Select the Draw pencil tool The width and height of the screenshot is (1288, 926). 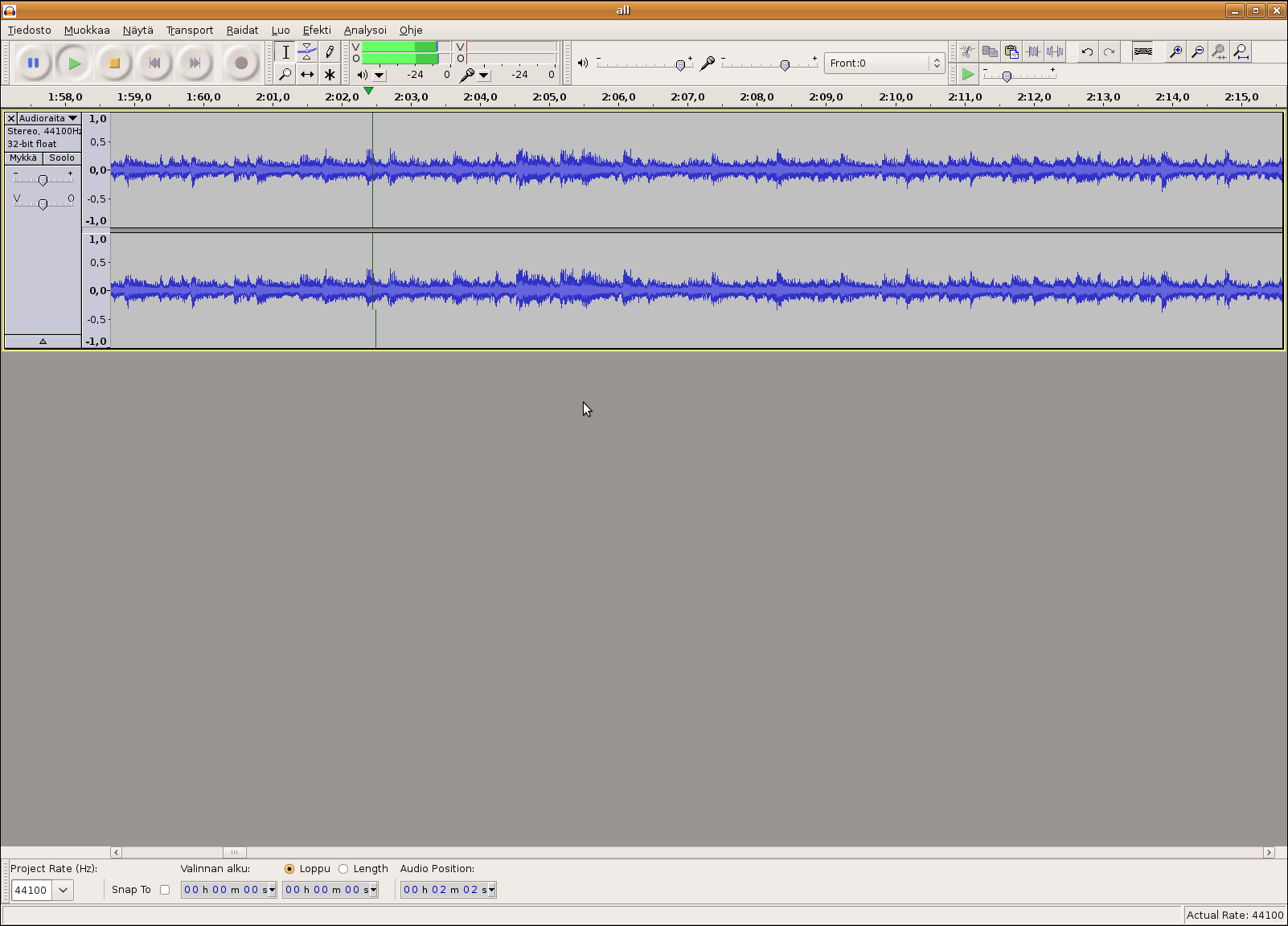[x=330, y=52]
